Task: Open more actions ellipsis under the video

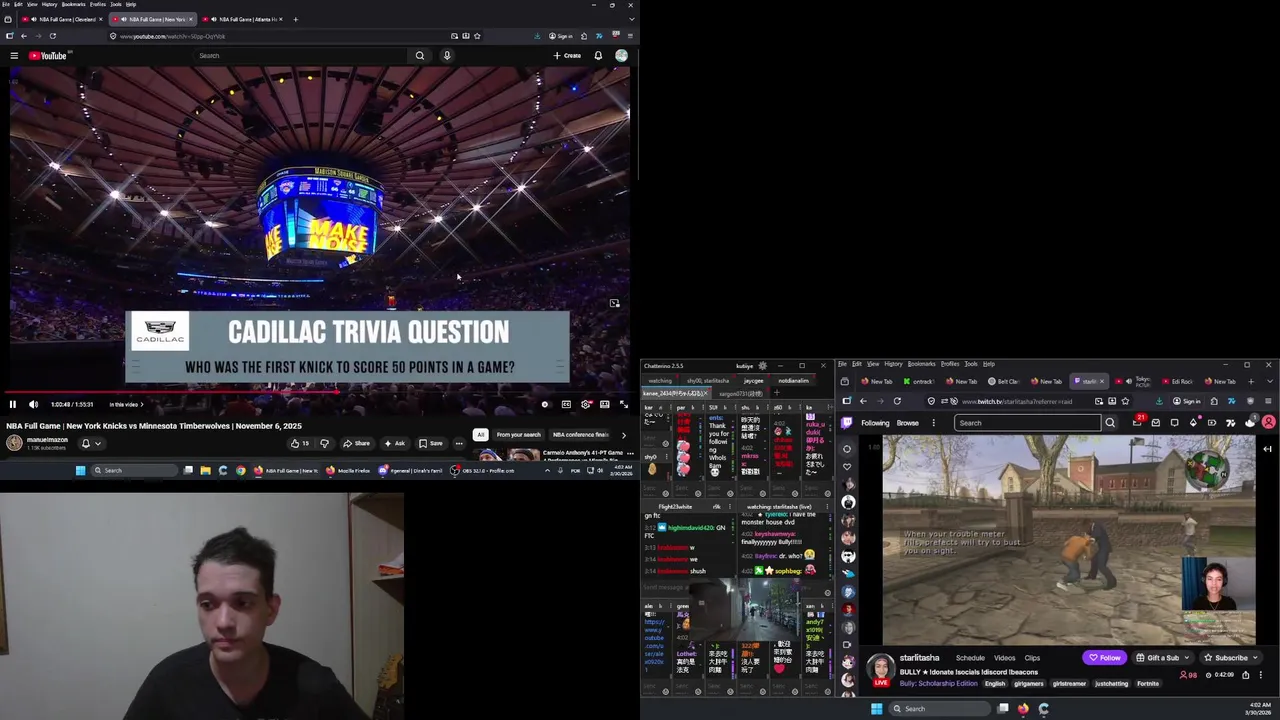Action: pos(459,443)
